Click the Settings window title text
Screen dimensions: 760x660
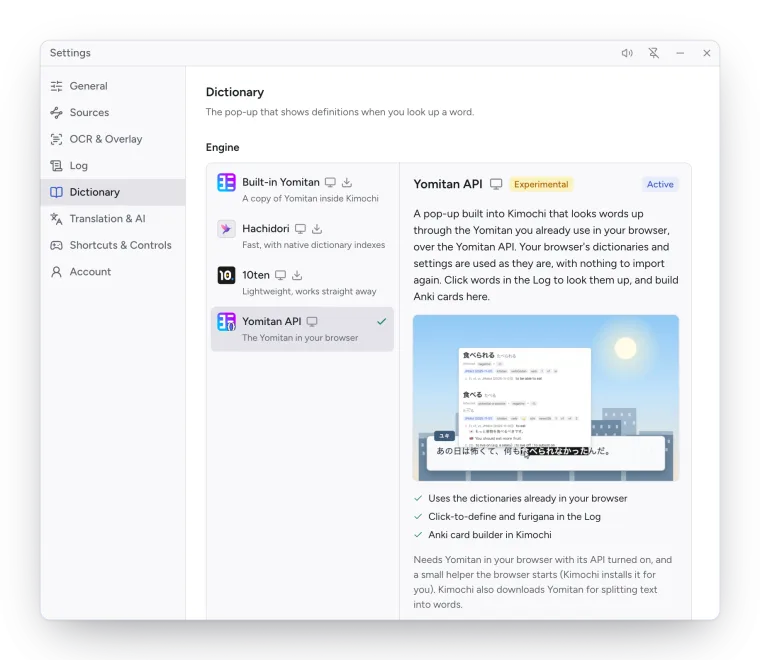click(x=70, y=53)
